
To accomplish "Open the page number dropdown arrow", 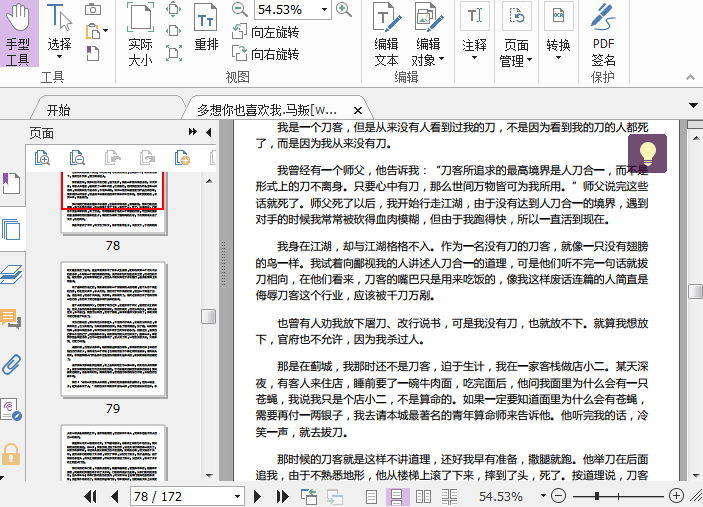I will [x=238, y=496].
